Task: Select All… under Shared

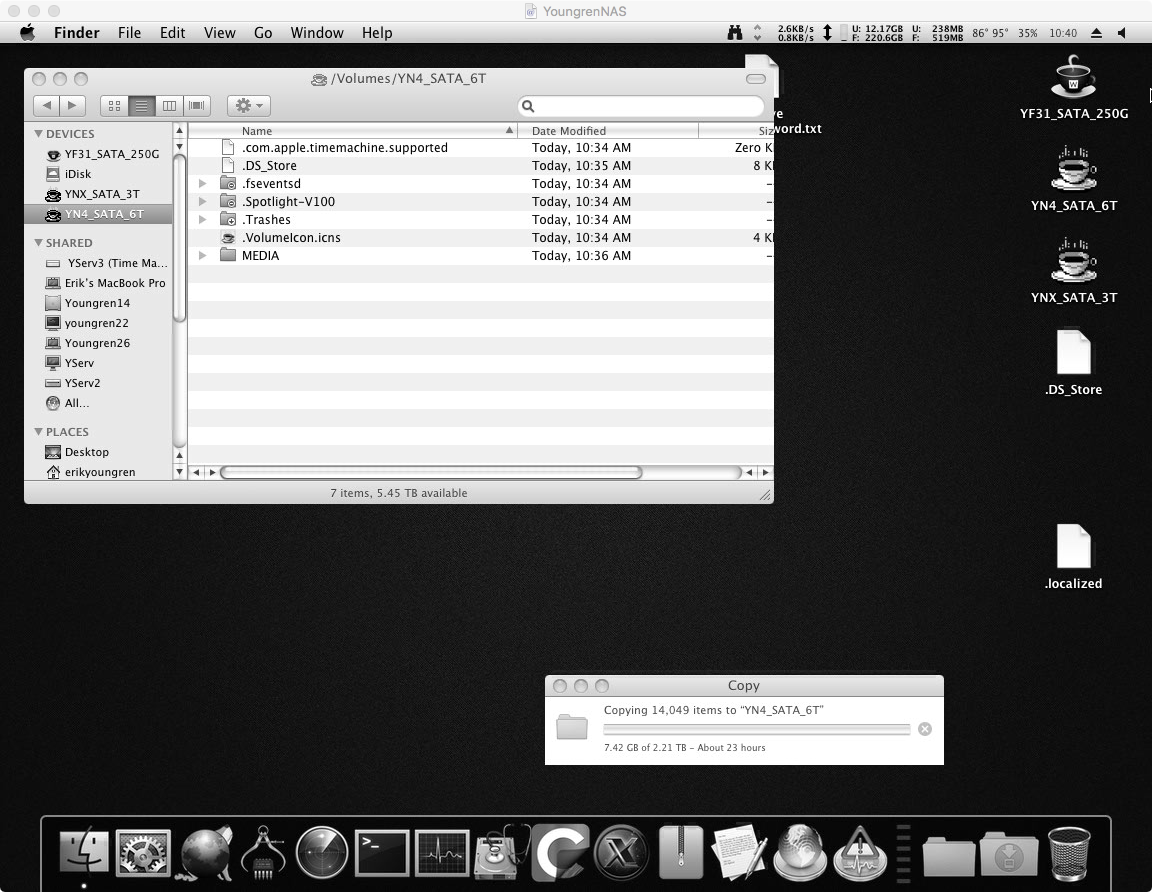Action: [99, 403]
